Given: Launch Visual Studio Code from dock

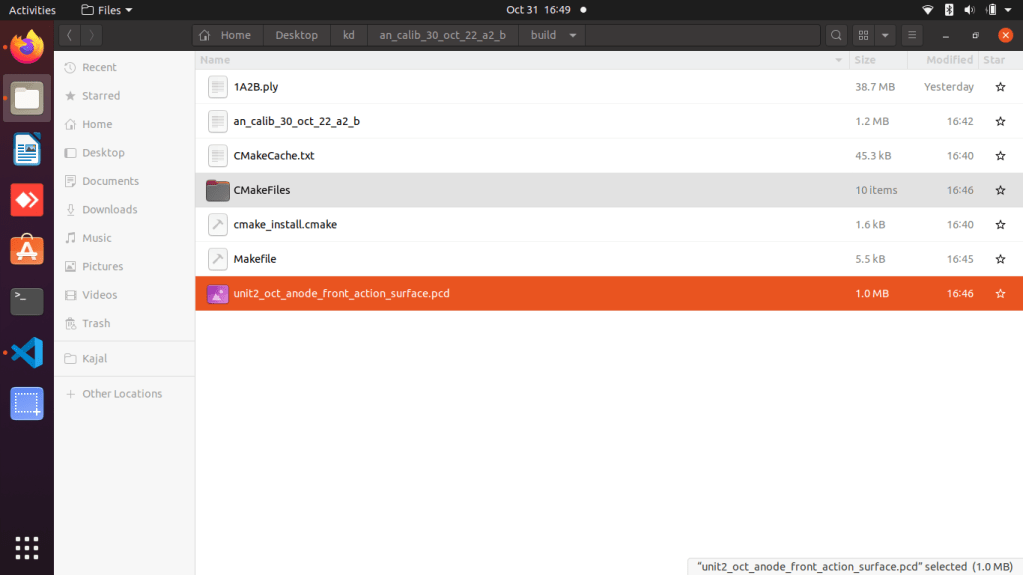Looking at the screenshot, I should point(27,352).
